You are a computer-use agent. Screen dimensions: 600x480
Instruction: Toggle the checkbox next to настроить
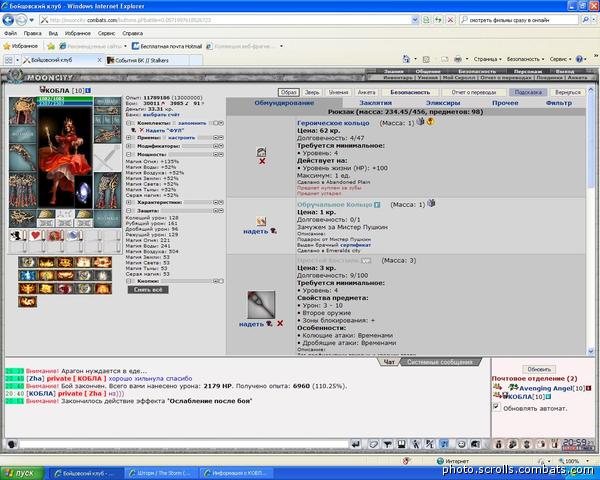tap(165, 138)
